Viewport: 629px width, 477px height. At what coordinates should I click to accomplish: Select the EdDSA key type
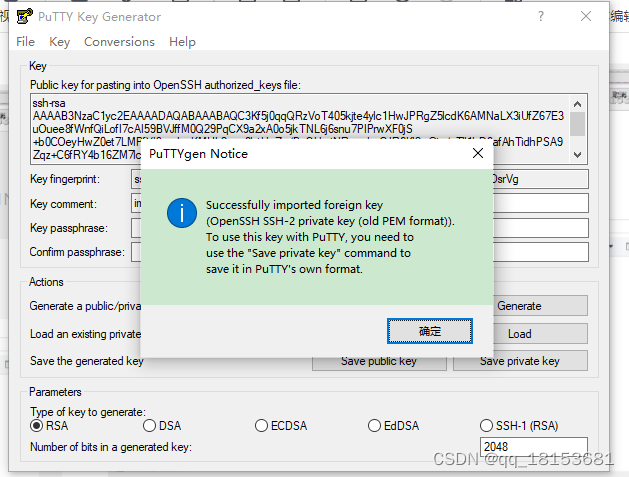[x=394, y=426]
